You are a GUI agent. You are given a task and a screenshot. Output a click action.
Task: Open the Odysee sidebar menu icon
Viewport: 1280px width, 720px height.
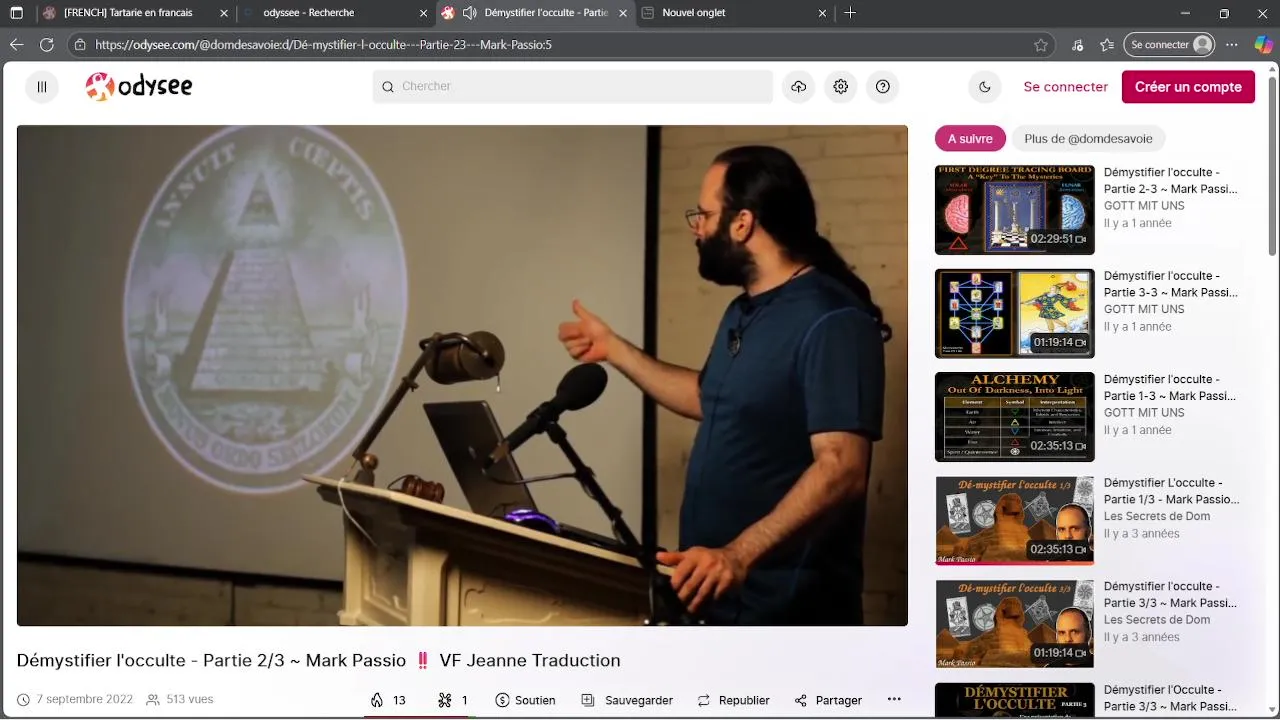42,87
